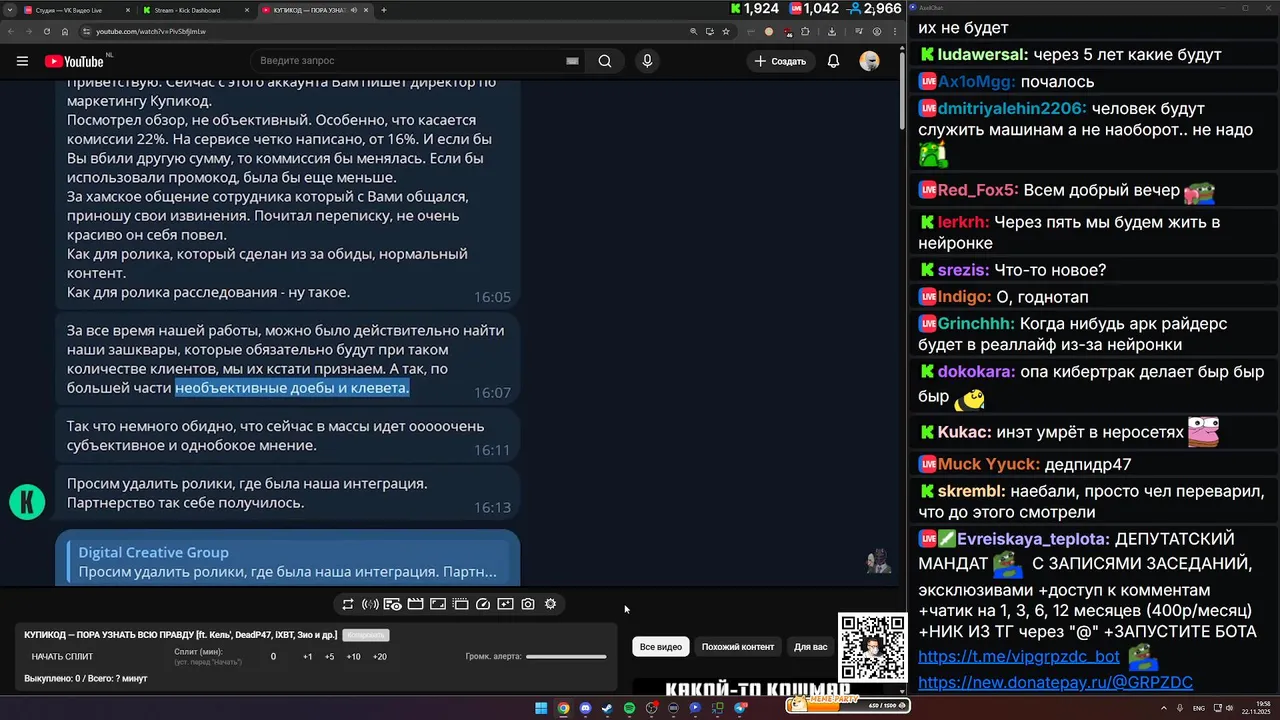Go back in the browser
The height and width of the screenshot is (720, 1280).
[10, 31]
